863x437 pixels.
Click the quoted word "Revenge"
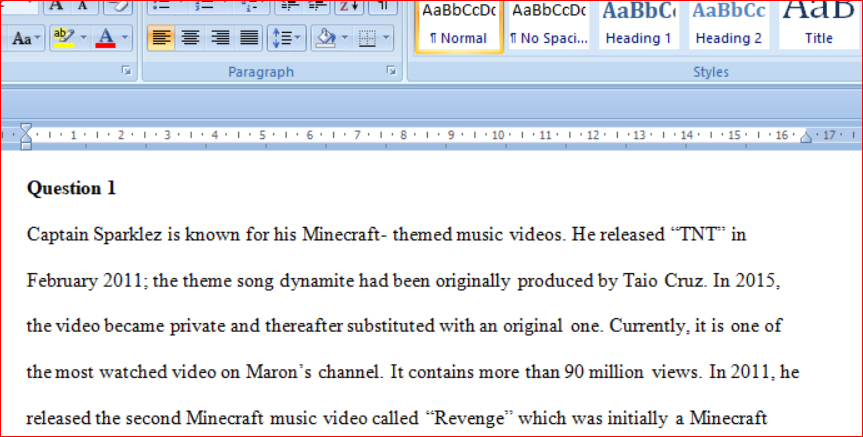(469, 418)
